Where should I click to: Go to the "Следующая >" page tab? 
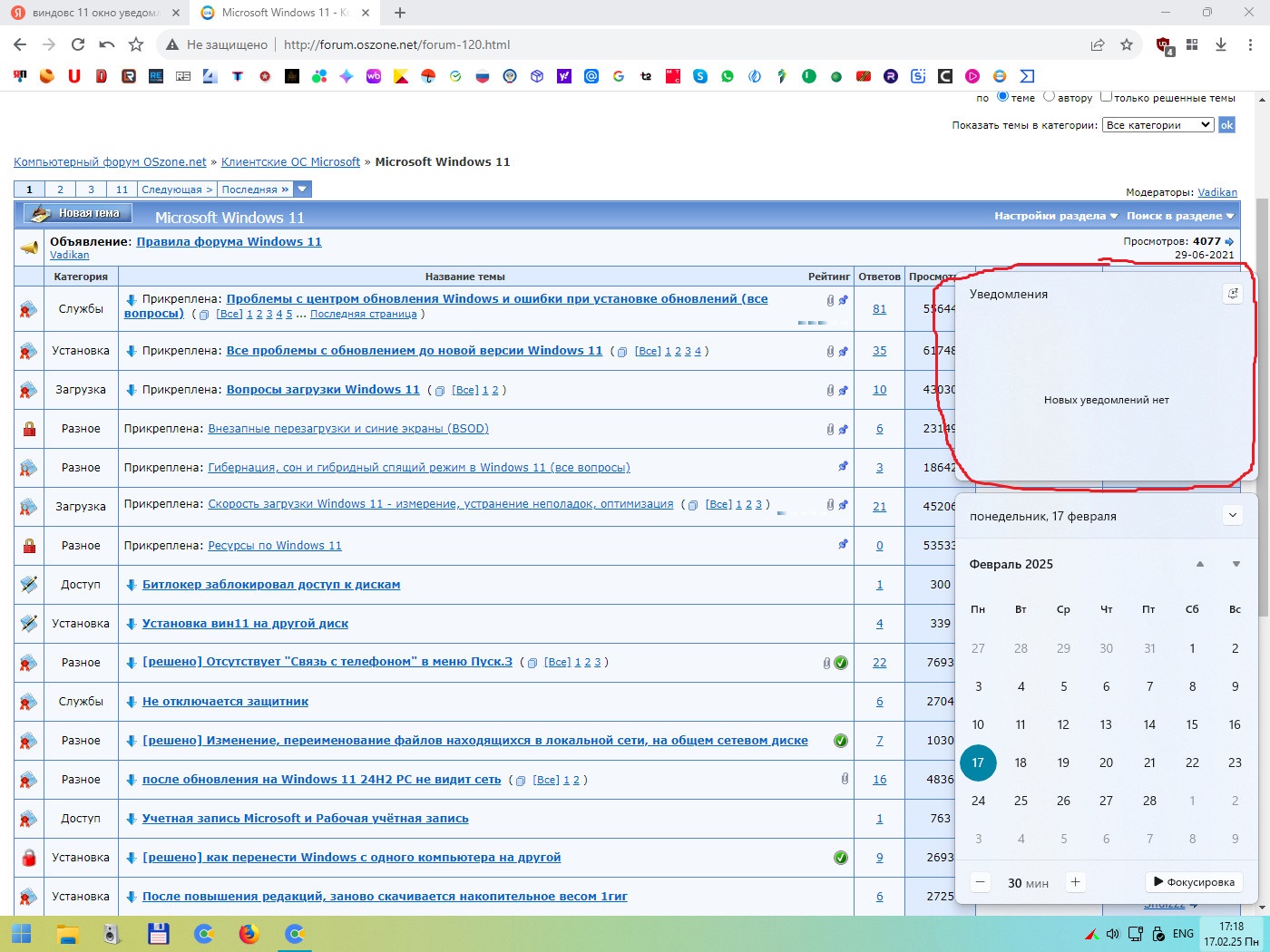[x=177, y=189]
